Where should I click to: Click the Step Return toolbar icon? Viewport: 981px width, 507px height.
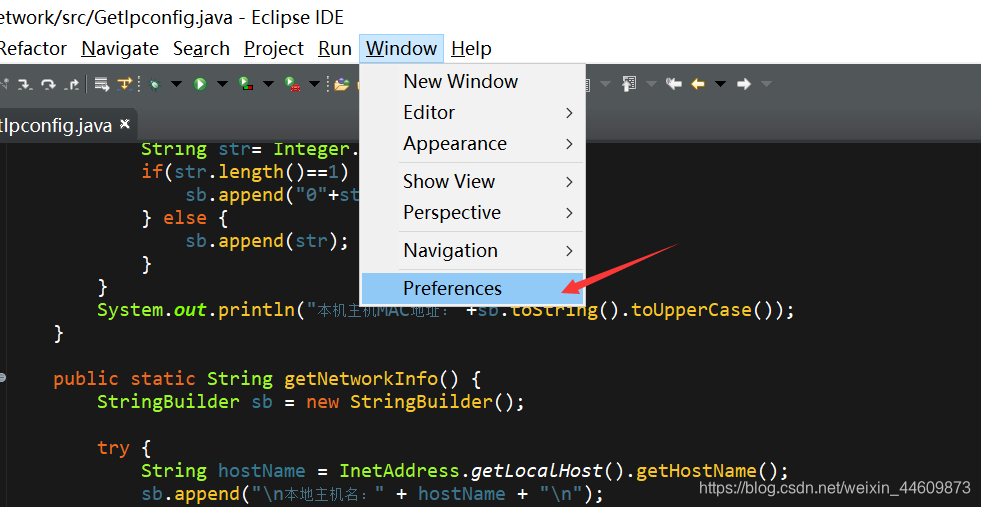pos(71,84)
